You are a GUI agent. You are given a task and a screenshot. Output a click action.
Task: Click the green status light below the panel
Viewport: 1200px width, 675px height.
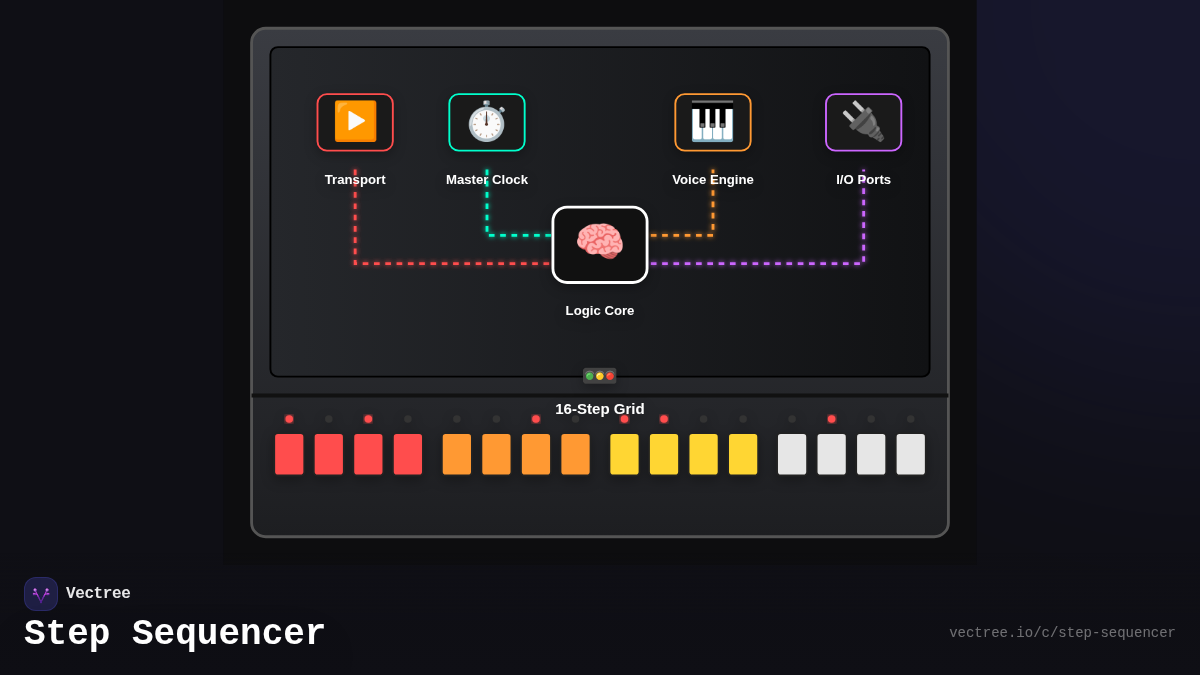(x=589, y=375)
